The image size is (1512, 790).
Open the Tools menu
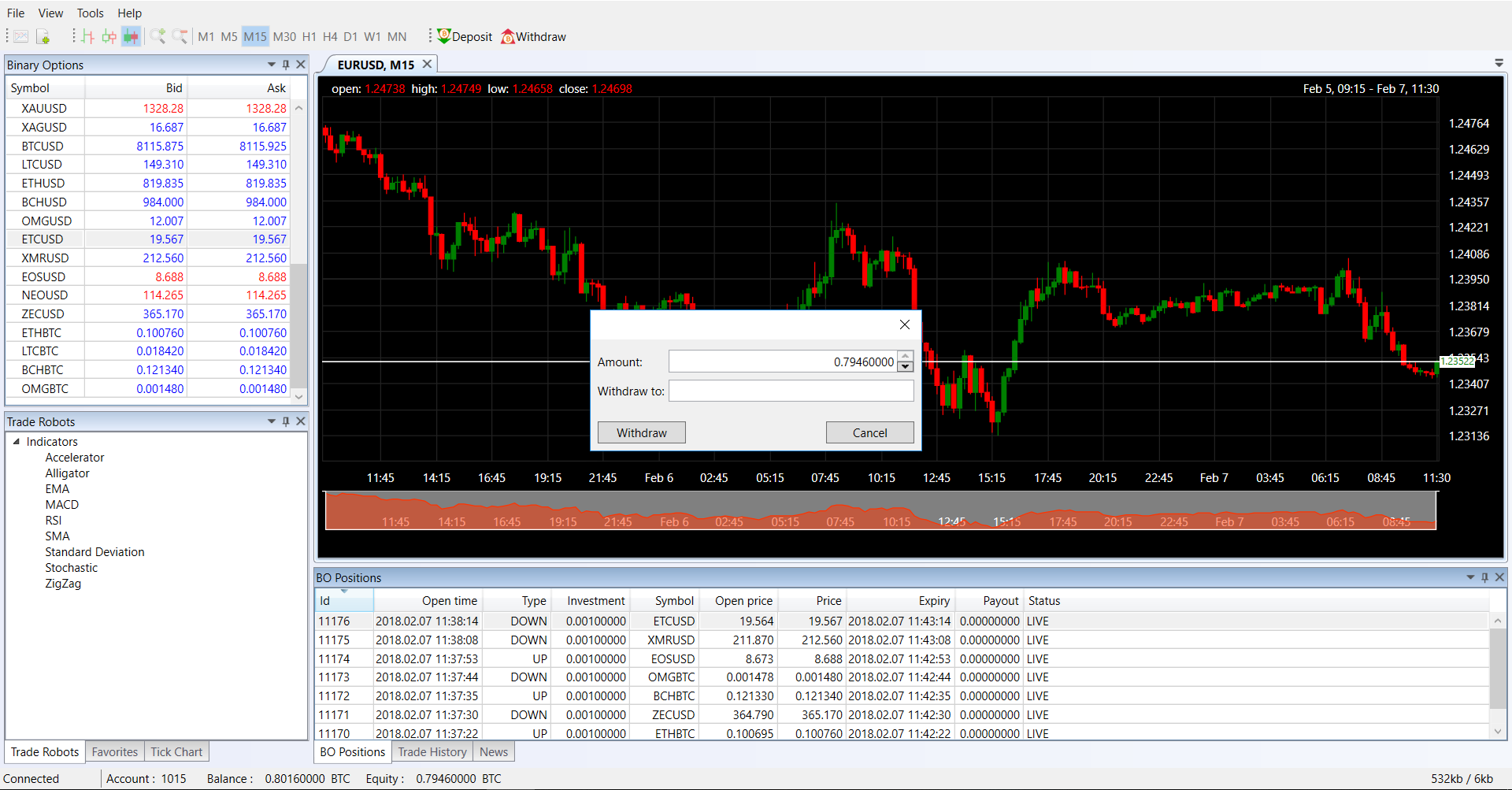pyautogui.click(x=90, y=13)
